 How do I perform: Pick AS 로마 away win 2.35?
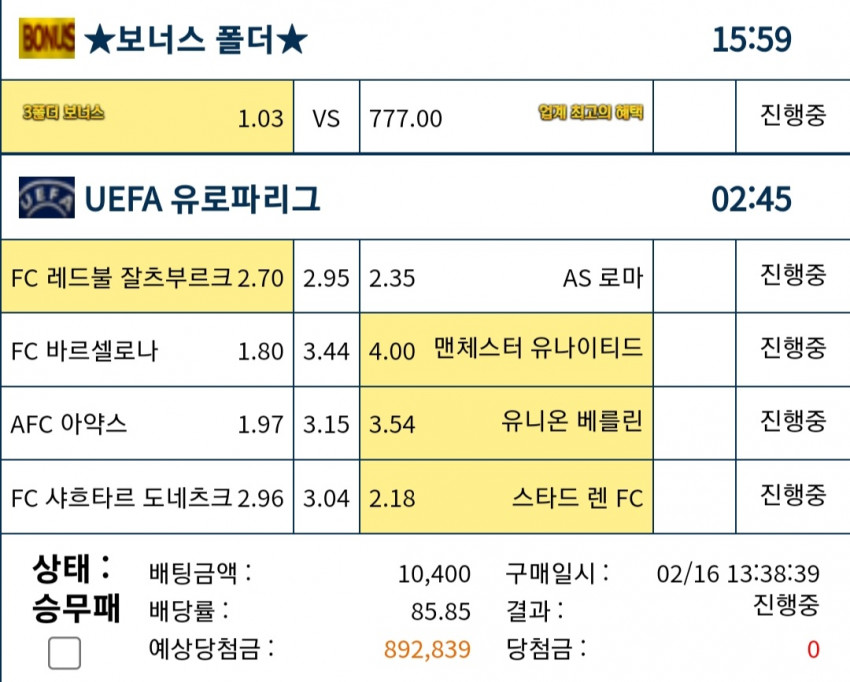(x=506, y=277)
